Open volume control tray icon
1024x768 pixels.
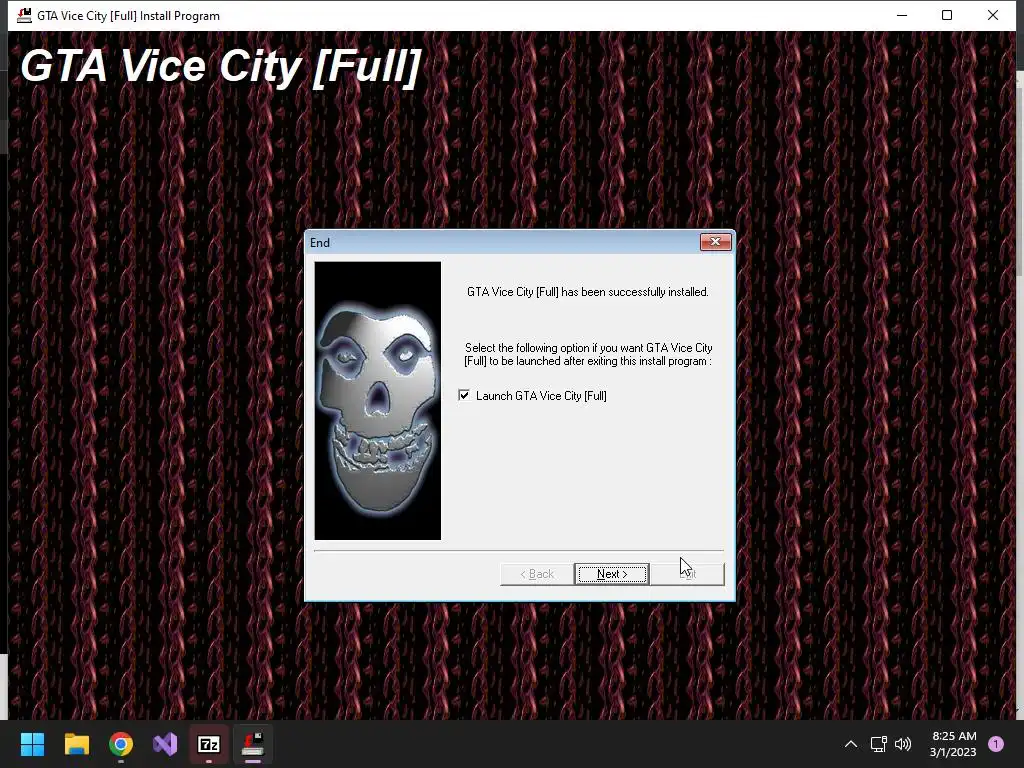point(903,744)
